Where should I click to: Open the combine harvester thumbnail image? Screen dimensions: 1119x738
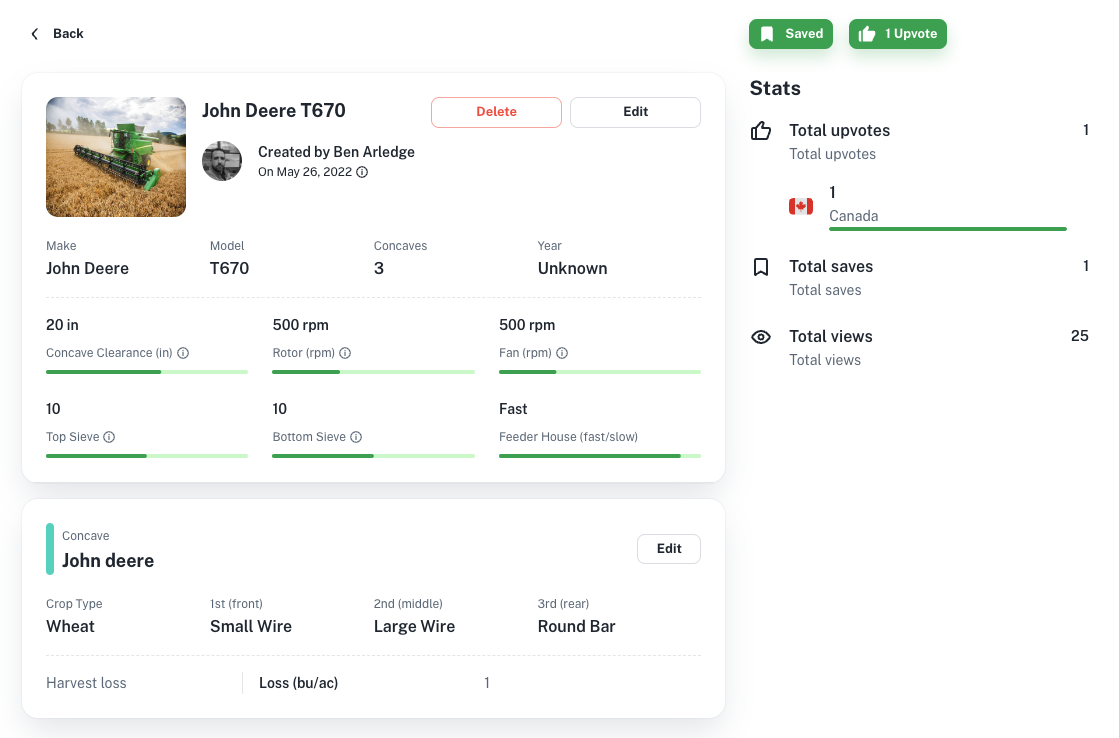point(116,157)
